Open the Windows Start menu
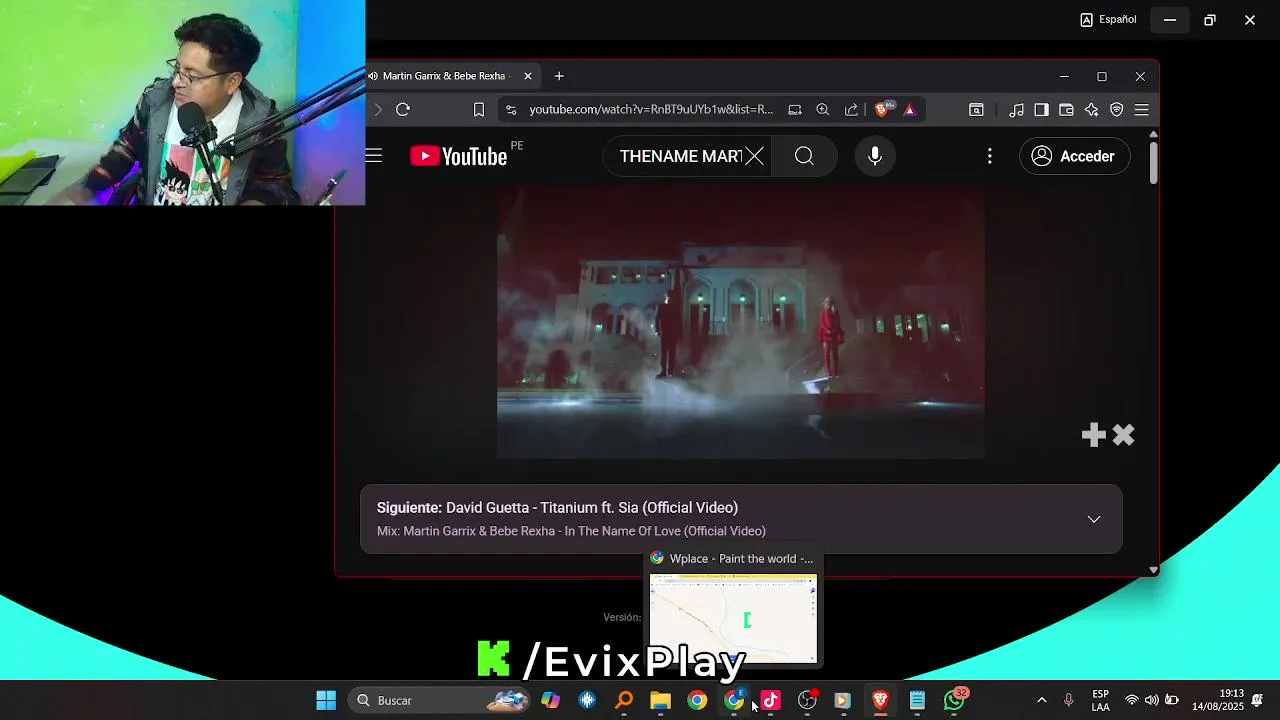 326,700
